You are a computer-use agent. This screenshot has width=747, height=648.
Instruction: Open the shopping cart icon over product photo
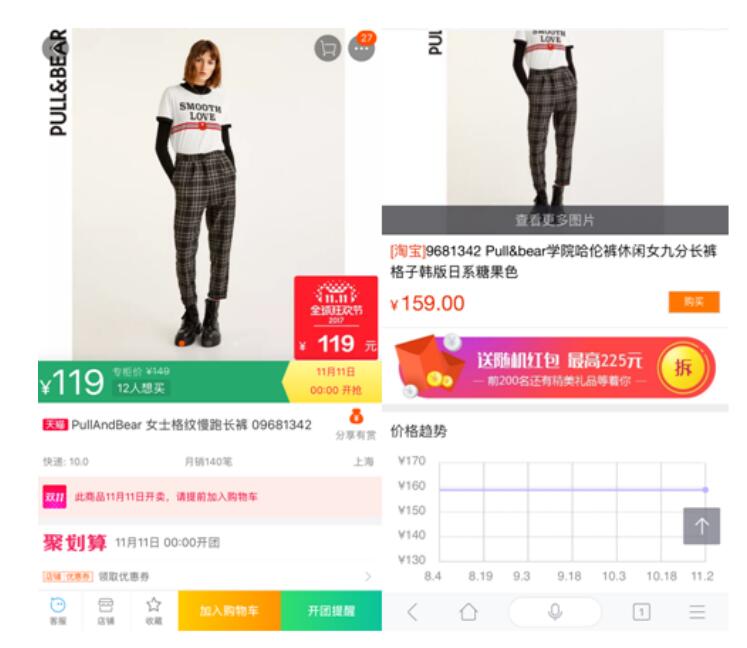pos(328,49)
